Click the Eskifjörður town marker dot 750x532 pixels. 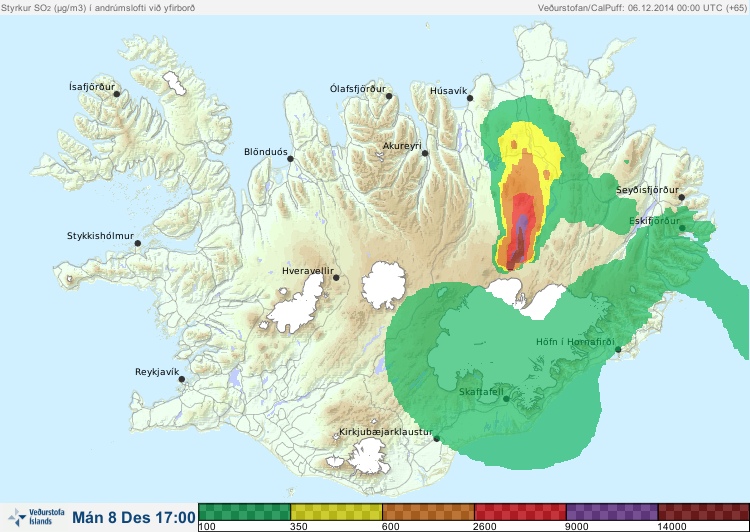[x=682, y=228]
